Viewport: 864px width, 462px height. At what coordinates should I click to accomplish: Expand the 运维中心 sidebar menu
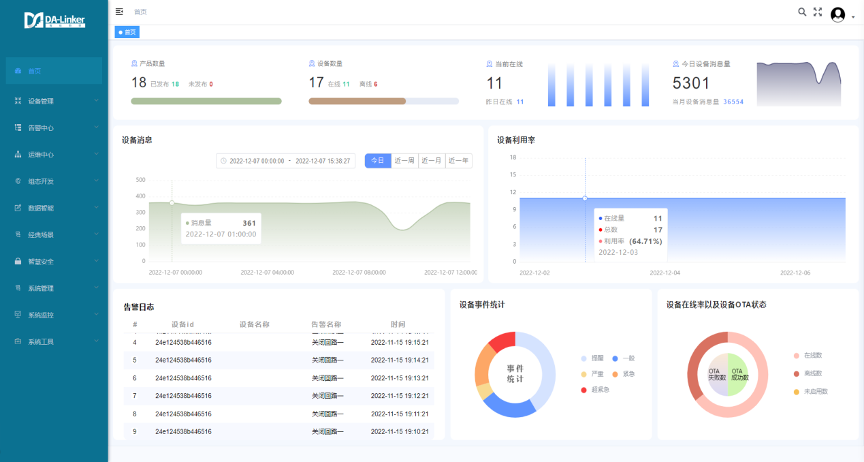coord(96,155)
